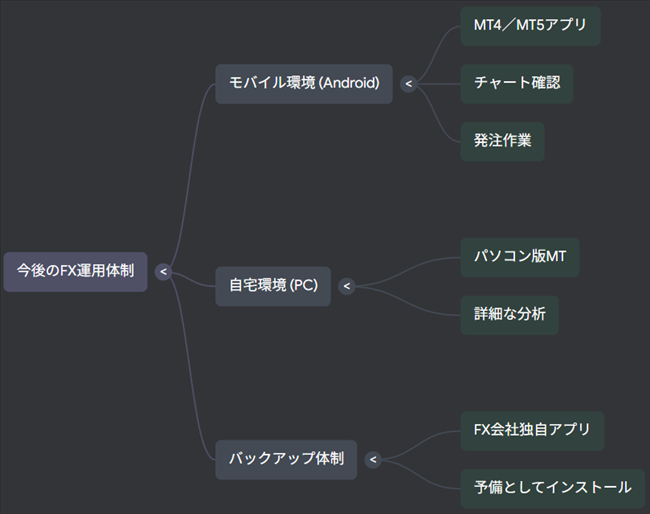Click the 予備としてインストール leaf node

pyautogui.click(x=552, y=488)
